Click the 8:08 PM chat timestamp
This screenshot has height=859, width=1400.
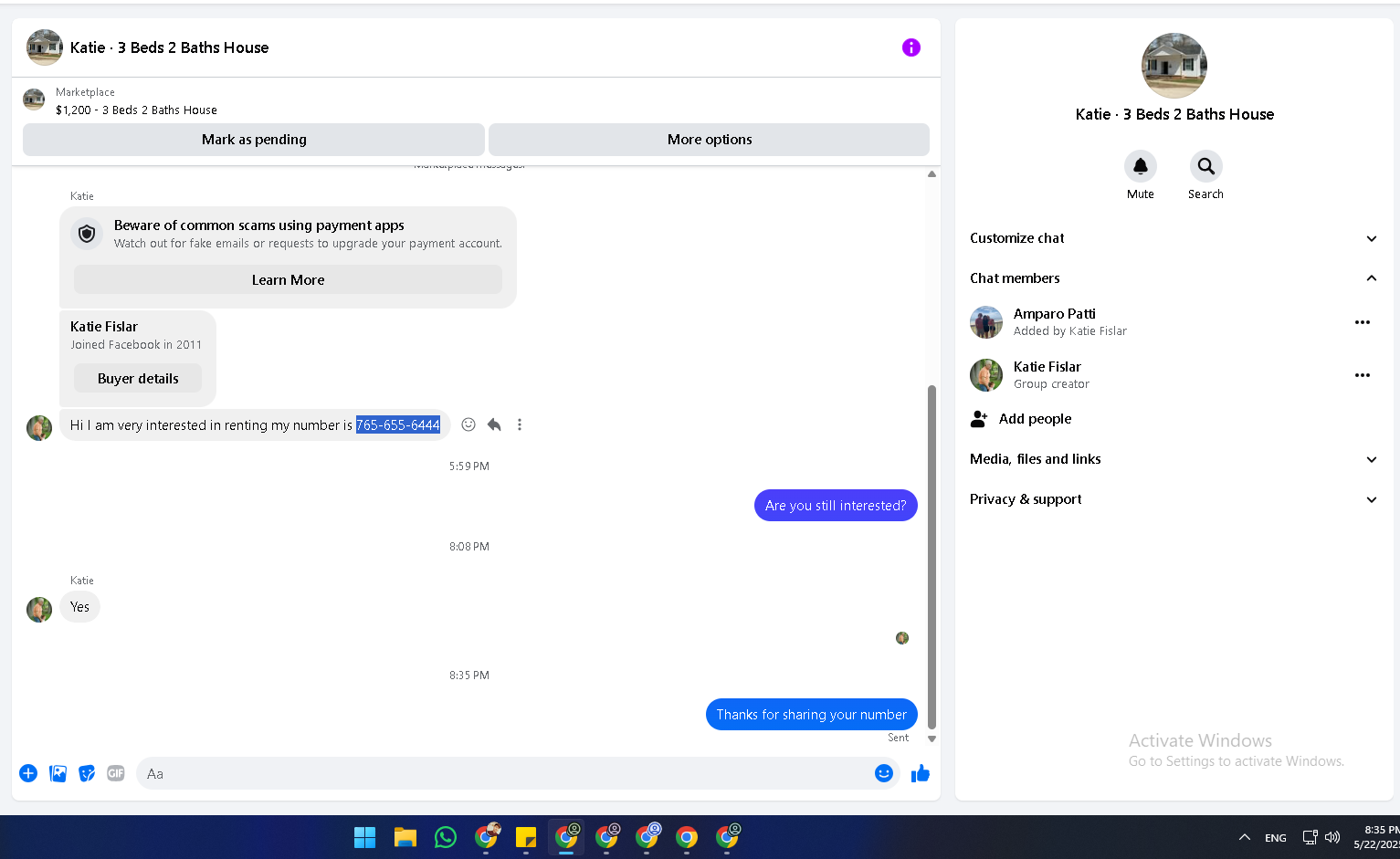click(x=469, y=547)
